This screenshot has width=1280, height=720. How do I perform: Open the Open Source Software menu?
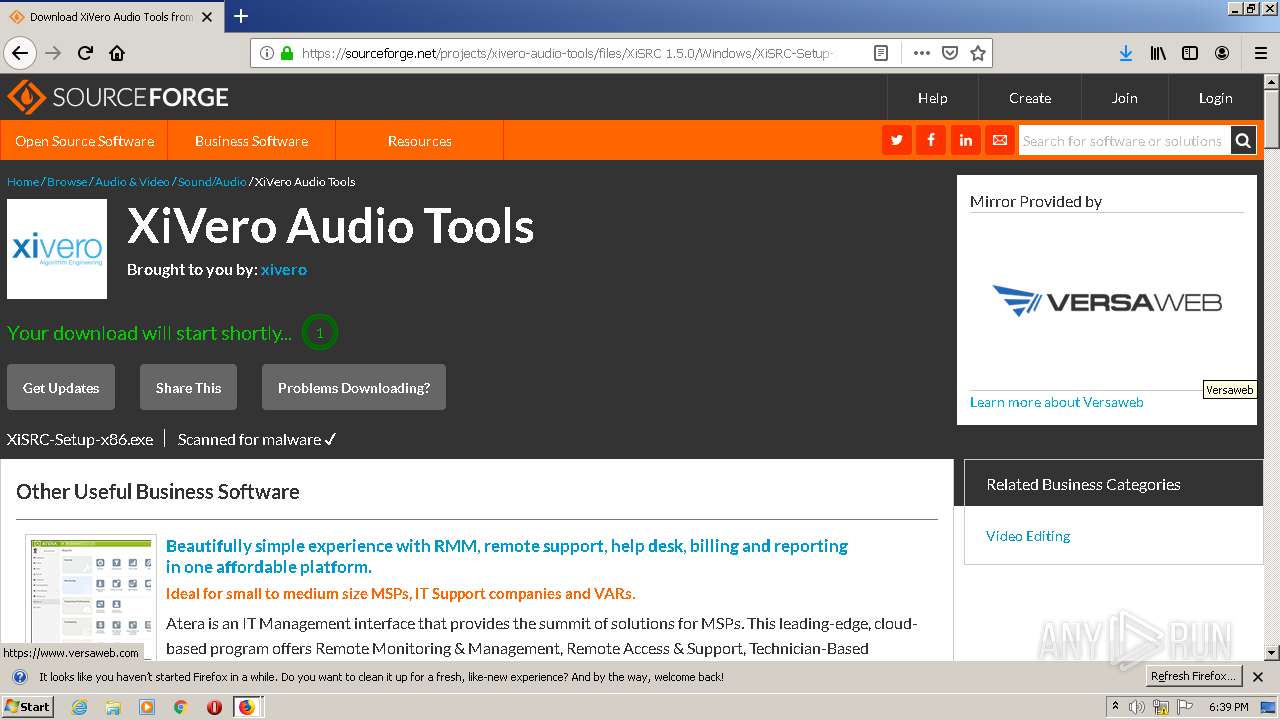pyautogui.click(x=84, y=140)
